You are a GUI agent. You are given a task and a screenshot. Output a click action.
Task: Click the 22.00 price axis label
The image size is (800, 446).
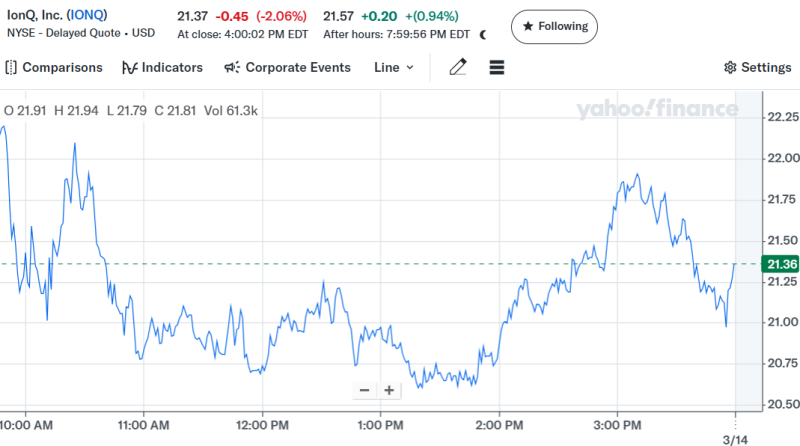[x=783, y=158]
